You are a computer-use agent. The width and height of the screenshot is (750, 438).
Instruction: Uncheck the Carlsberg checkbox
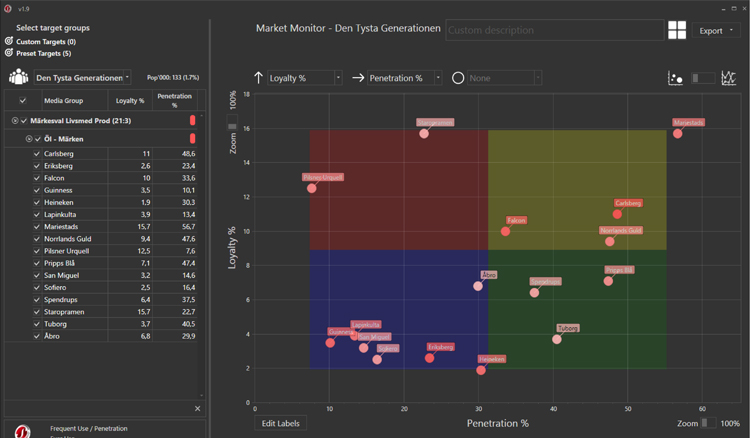click(x=37, y=154)
